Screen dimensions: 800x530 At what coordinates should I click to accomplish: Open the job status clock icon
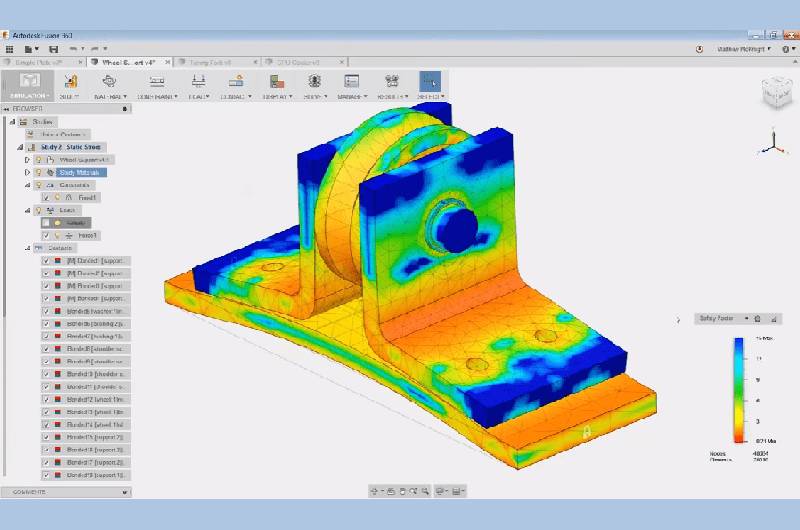[x=699, y=49]
